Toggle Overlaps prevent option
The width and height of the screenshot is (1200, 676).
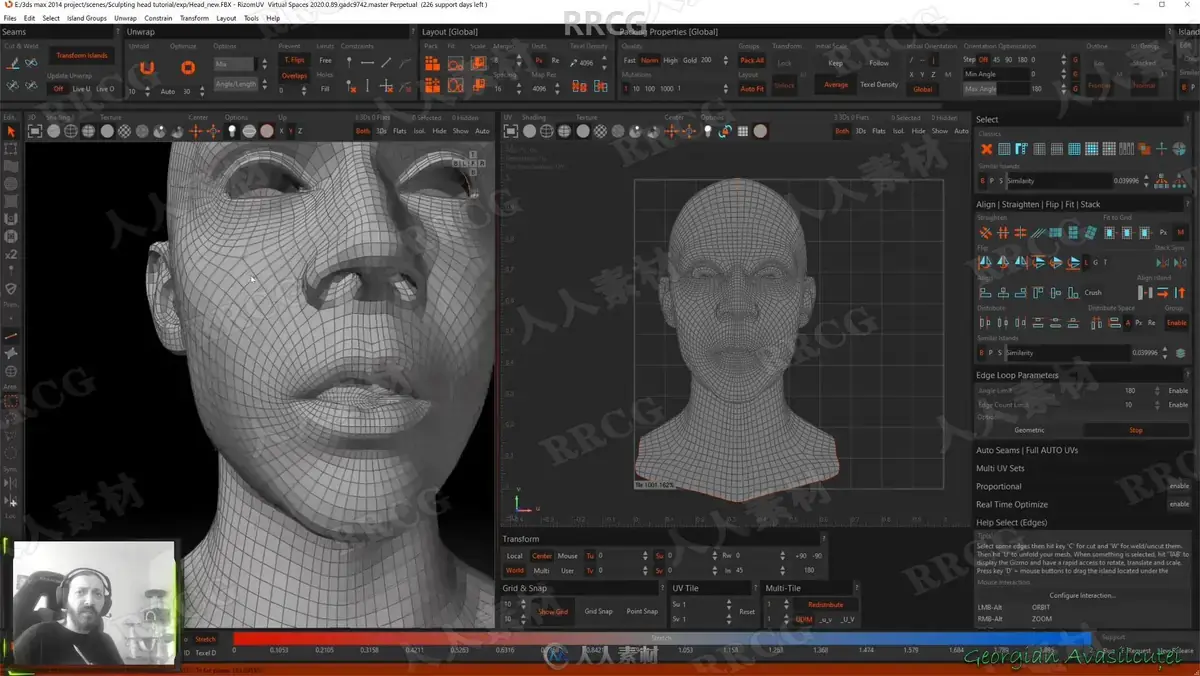(294, 76)
